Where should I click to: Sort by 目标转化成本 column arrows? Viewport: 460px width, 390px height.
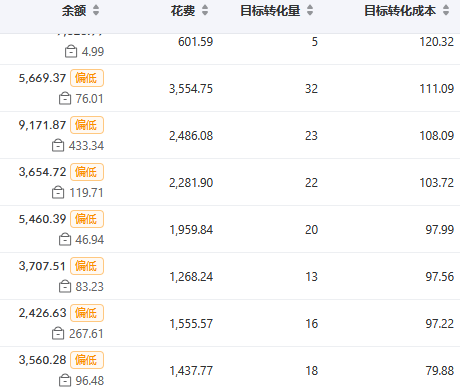pyautogui.click(x=446, y=10)
